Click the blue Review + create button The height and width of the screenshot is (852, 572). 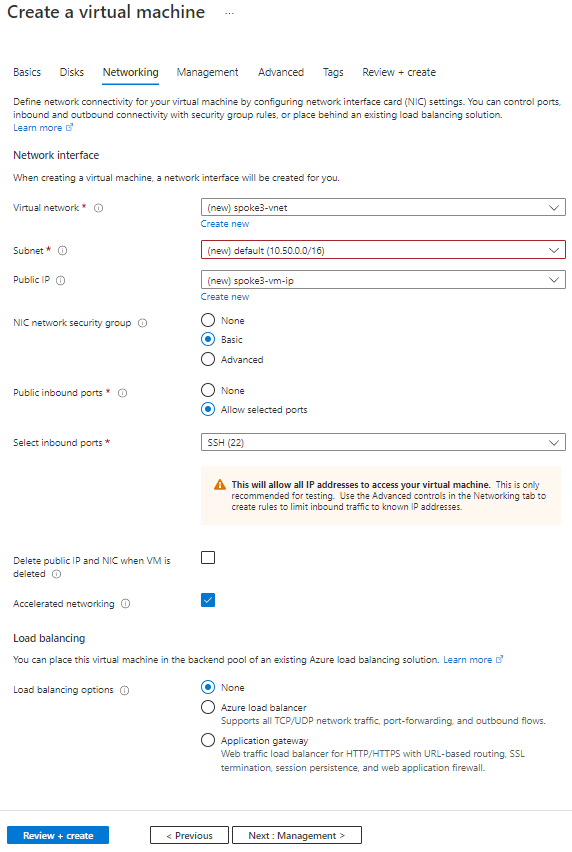click(58, 836)
